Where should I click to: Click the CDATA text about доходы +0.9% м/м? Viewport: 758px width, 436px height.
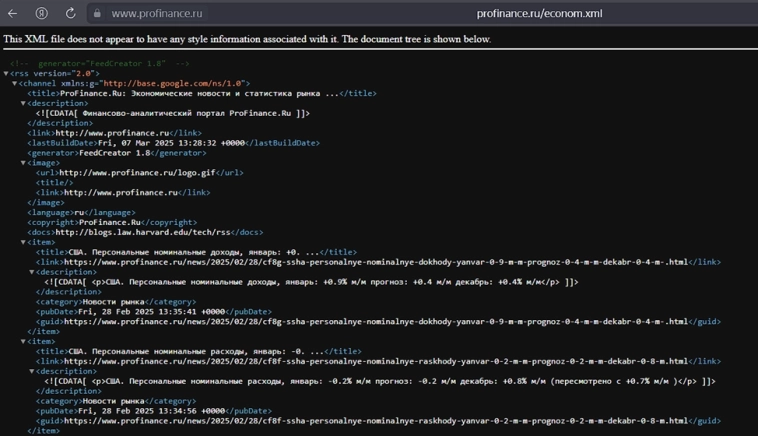pos(311,282)
